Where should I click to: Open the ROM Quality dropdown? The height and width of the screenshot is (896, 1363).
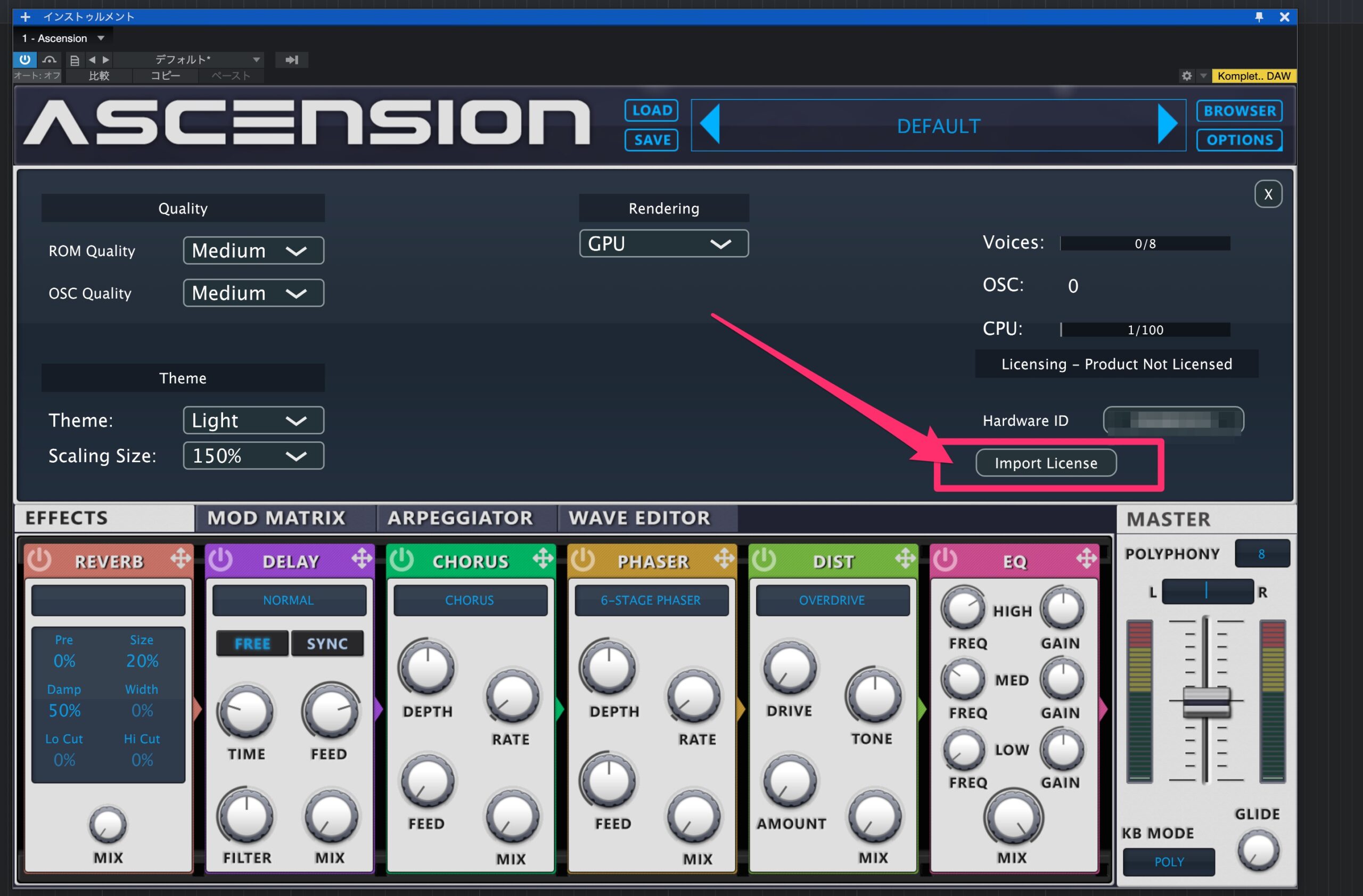pos(253,251)
